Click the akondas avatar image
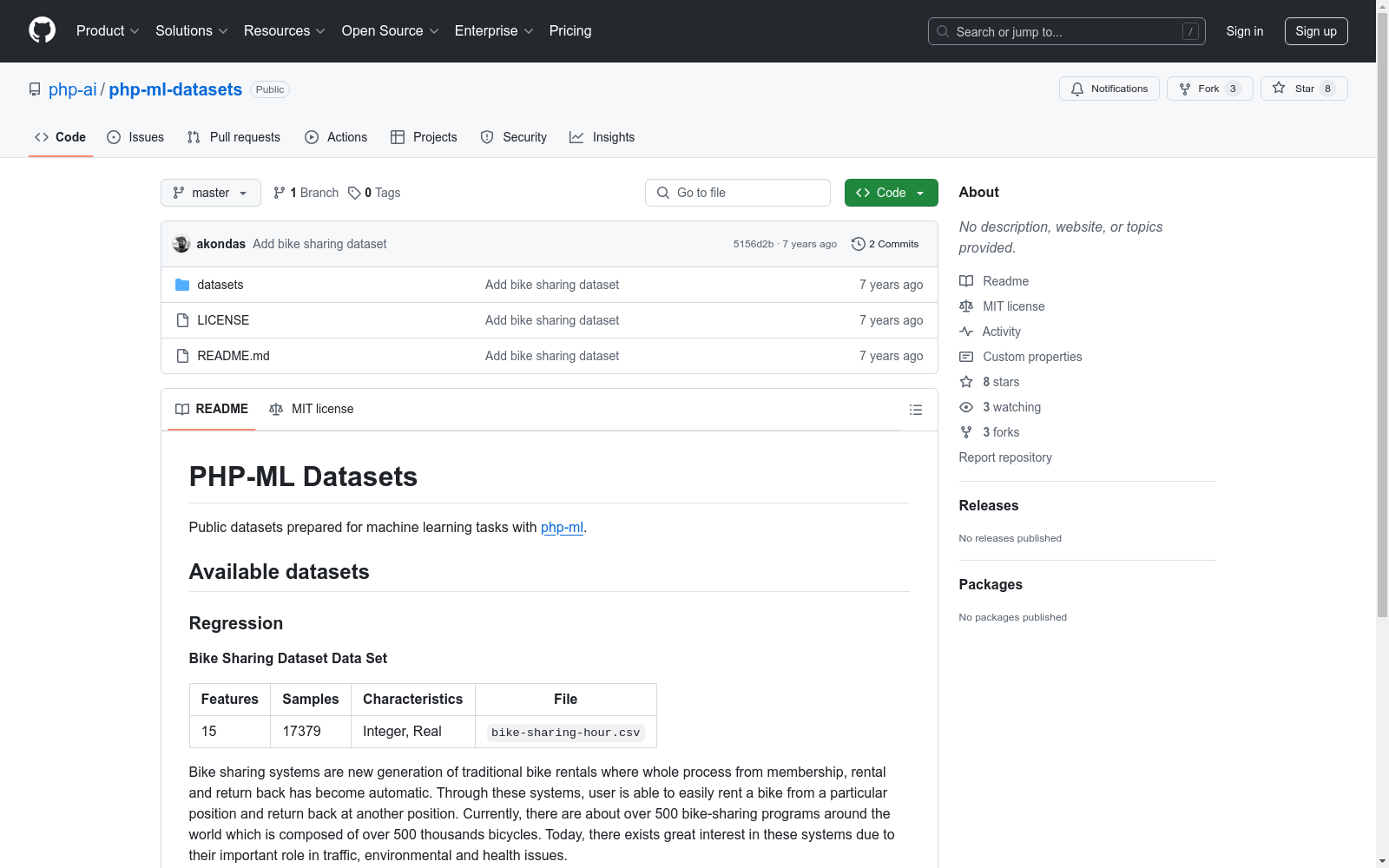 coord(181,244)
